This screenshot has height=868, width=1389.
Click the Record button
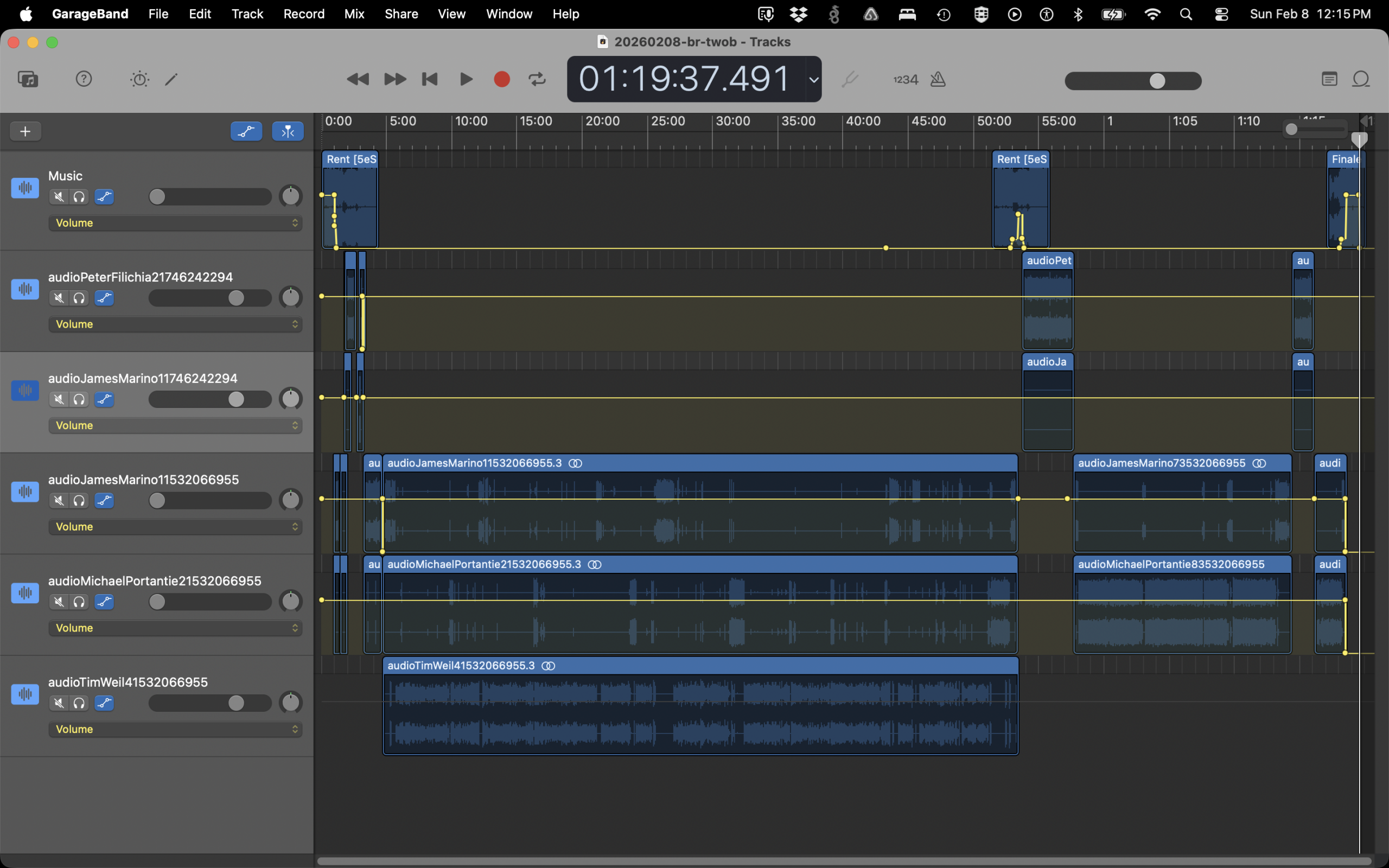(502, 79)
